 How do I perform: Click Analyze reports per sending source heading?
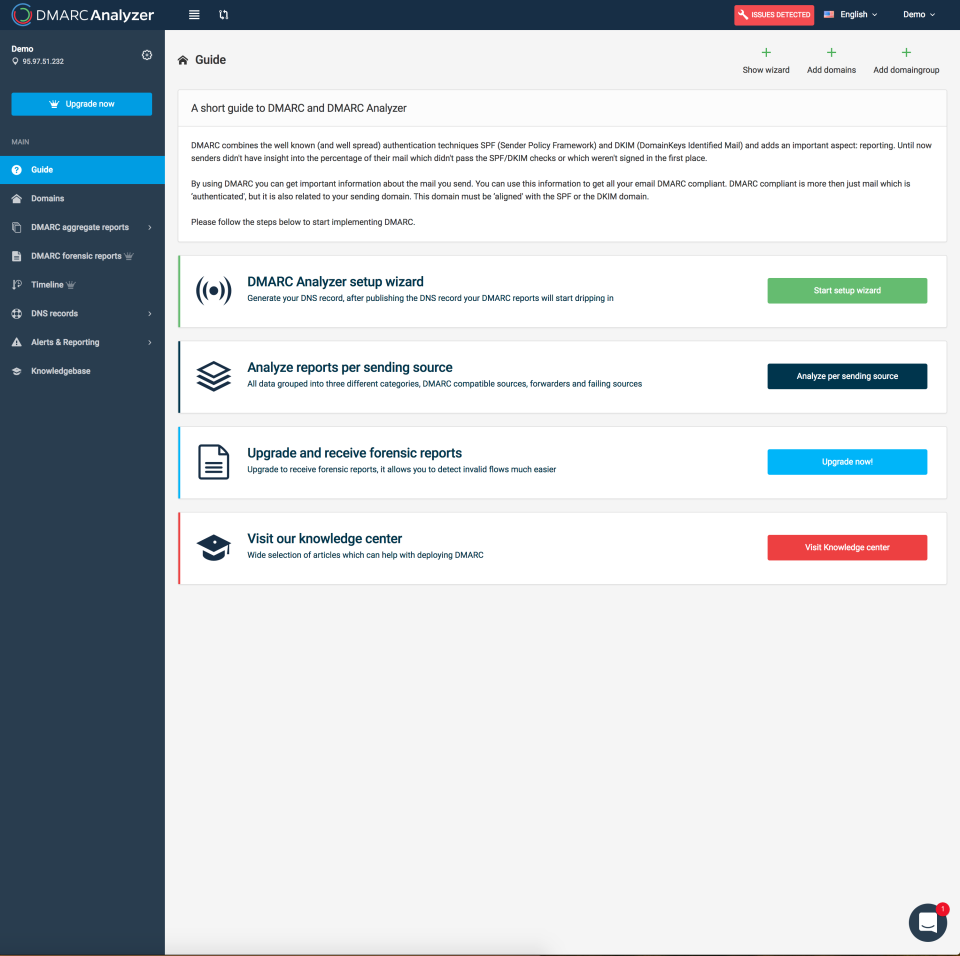(350, 367)
